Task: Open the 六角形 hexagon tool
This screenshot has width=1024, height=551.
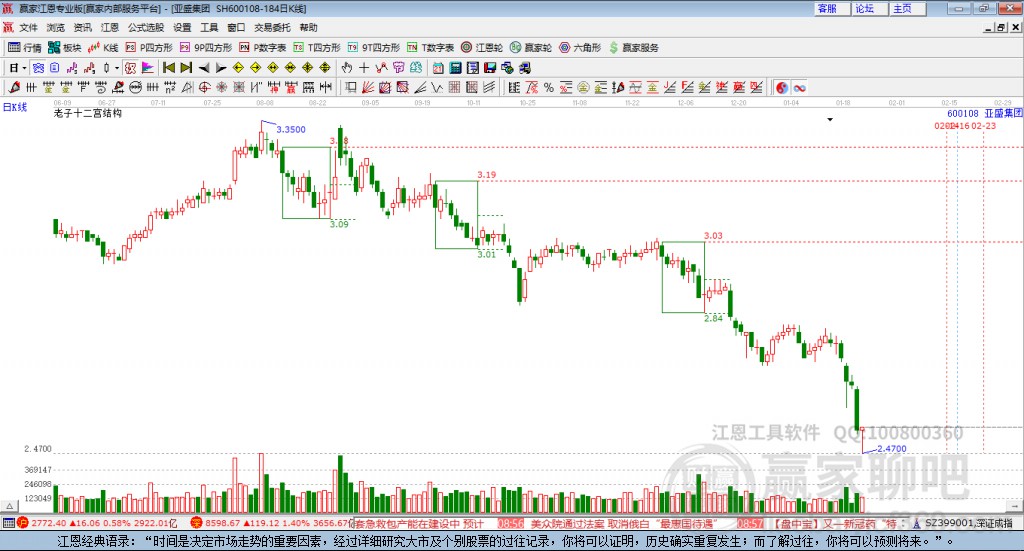Action: tap(580, 48)
